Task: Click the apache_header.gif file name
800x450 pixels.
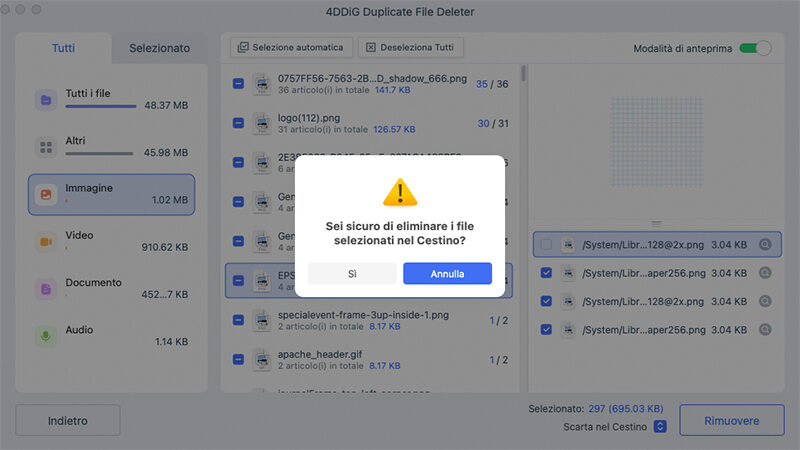Action: tap(320, 354)
